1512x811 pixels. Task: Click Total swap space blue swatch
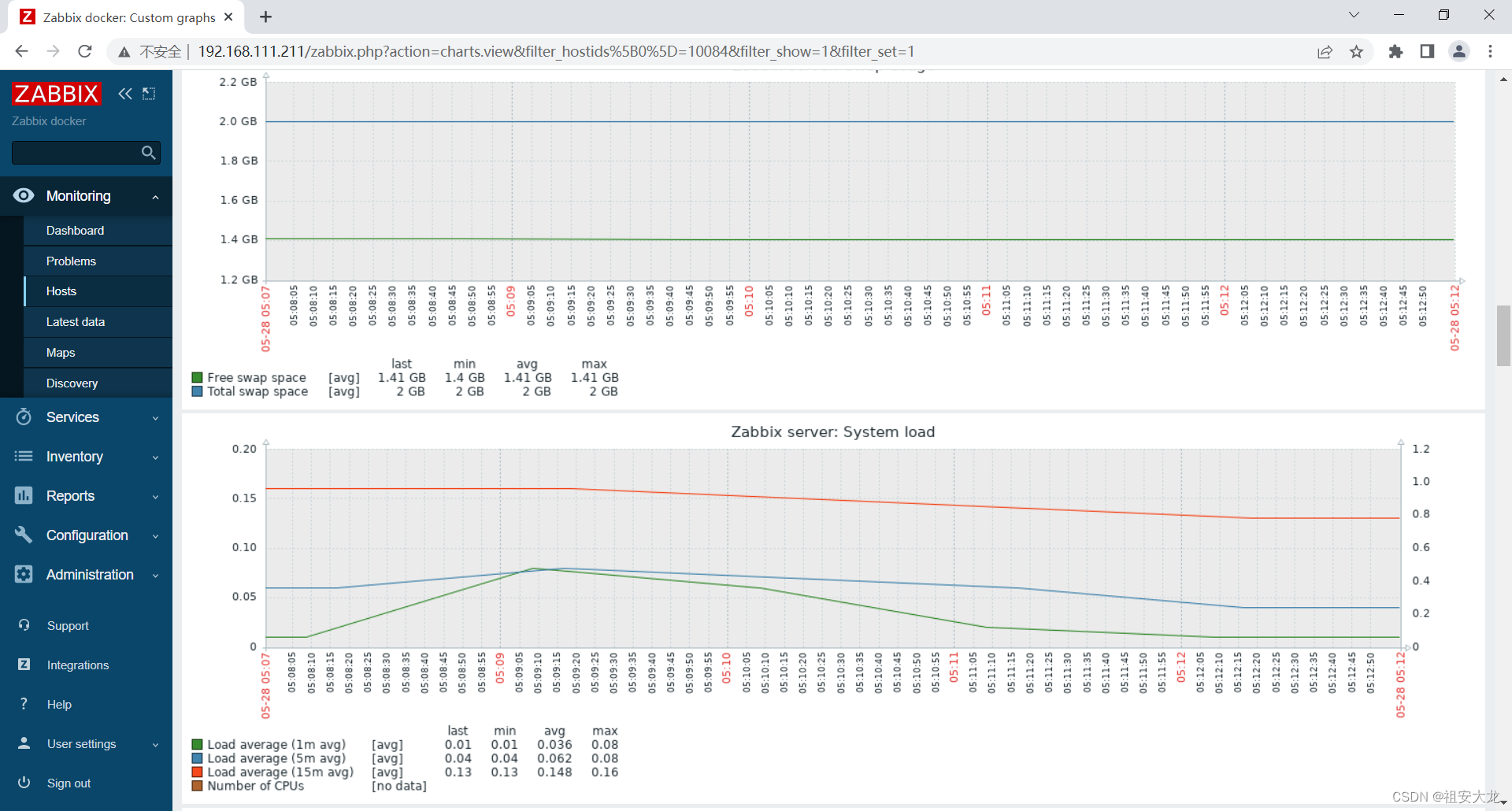[x=198, y=391]
